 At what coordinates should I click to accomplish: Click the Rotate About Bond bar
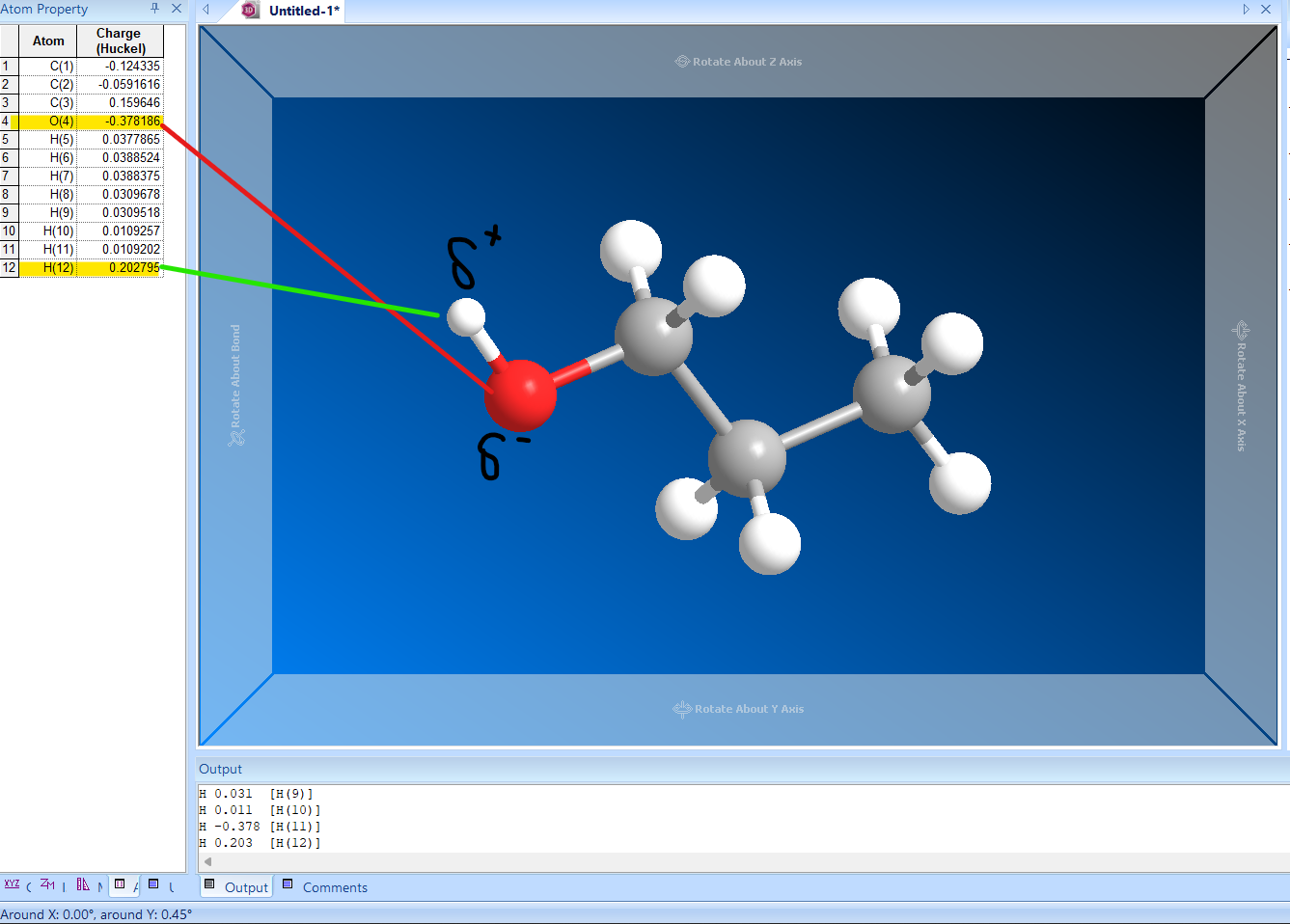(235, 386)
